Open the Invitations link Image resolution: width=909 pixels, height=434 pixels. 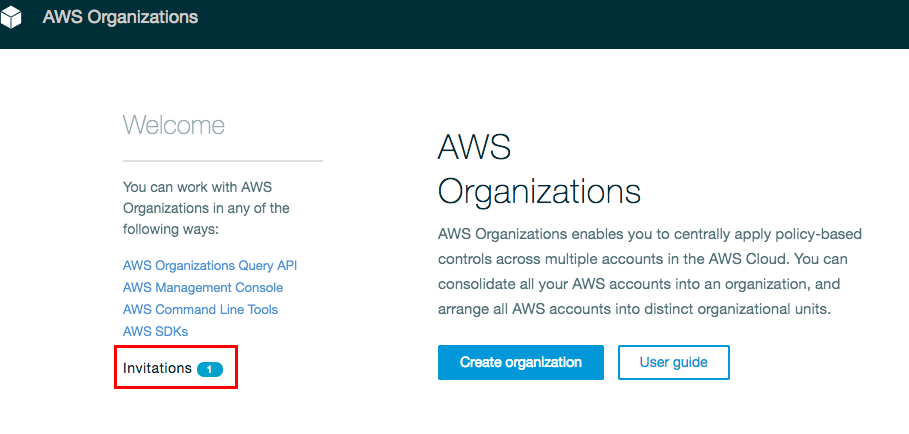[157, 368]
